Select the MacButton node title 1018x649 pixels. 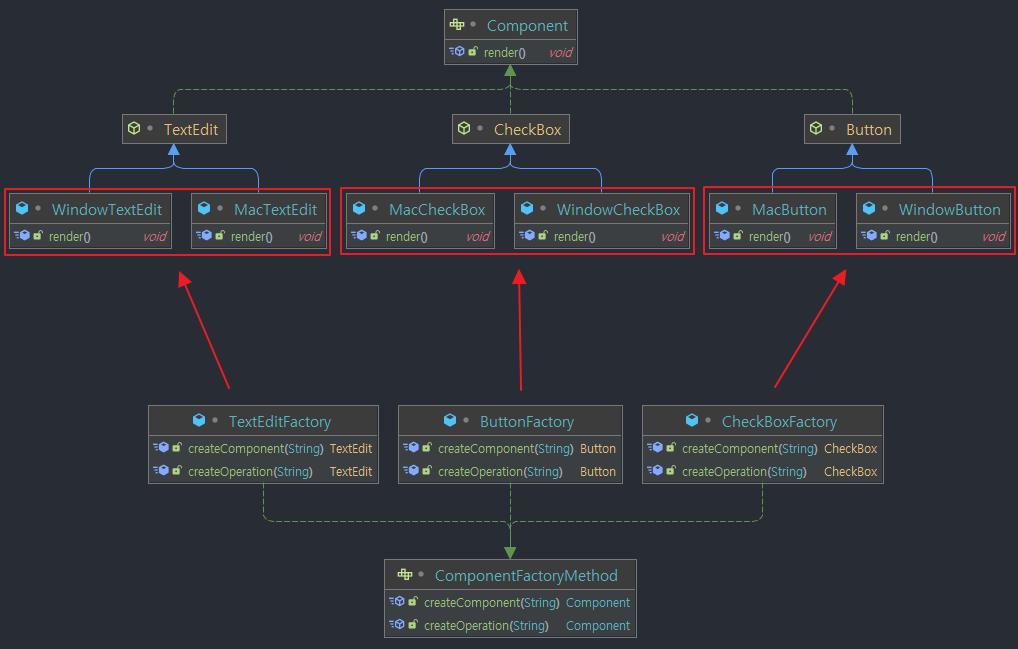coord(789,210)
